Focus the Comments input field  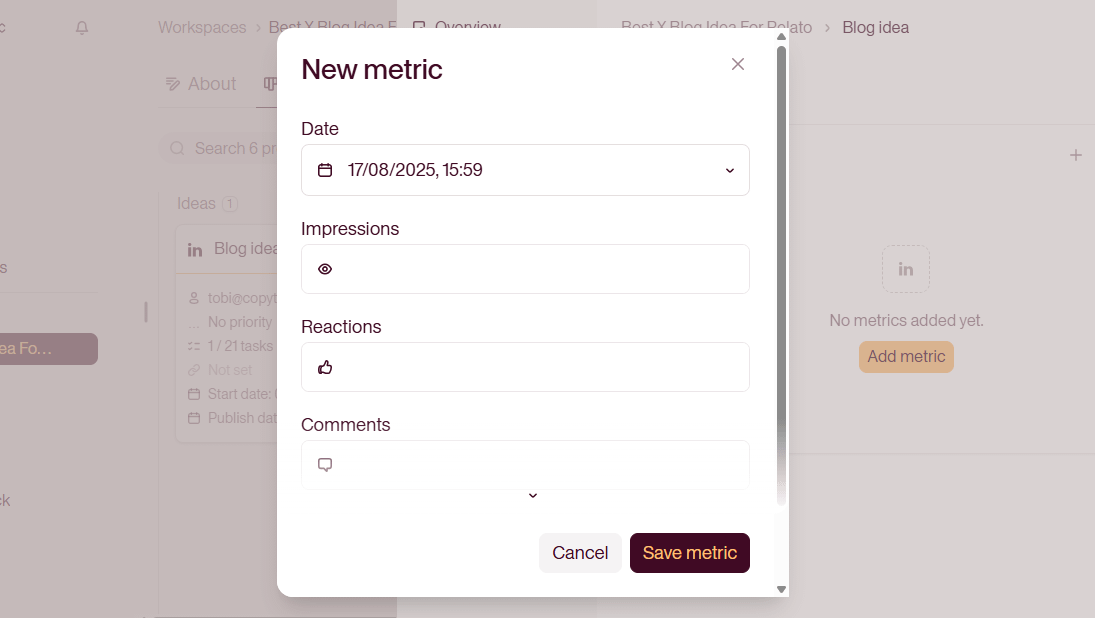[x=525, y=465]
